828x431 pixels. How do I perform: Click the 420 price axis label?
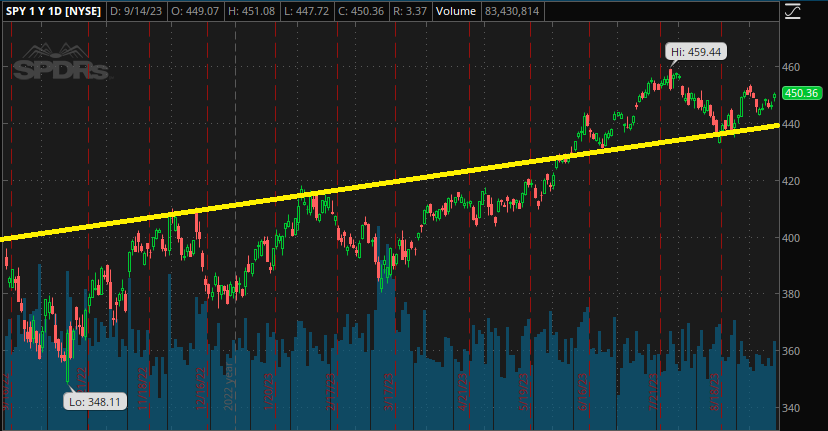(x=791, y=181)
